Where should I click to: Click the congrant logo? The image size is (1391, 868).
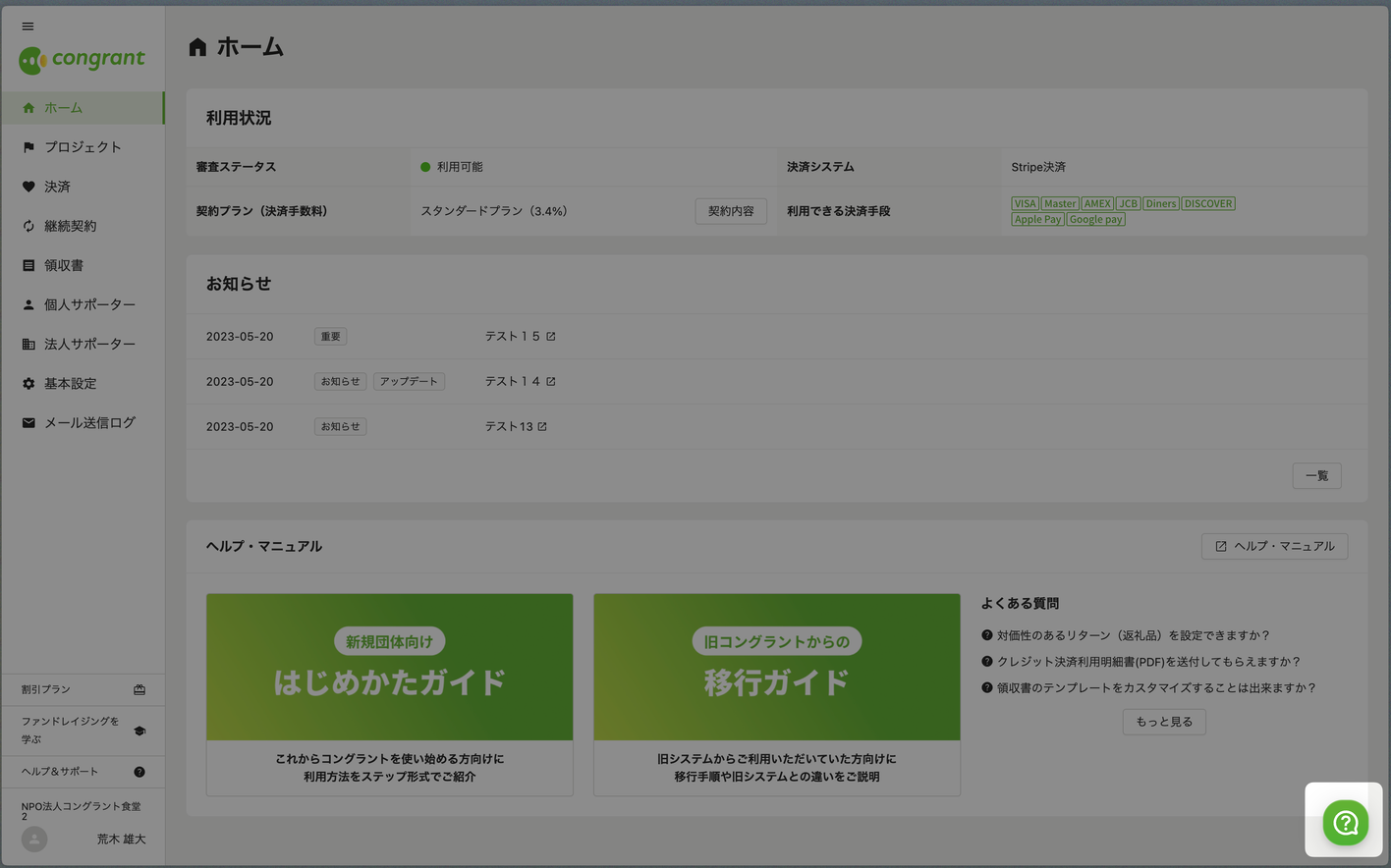point(83,60)
